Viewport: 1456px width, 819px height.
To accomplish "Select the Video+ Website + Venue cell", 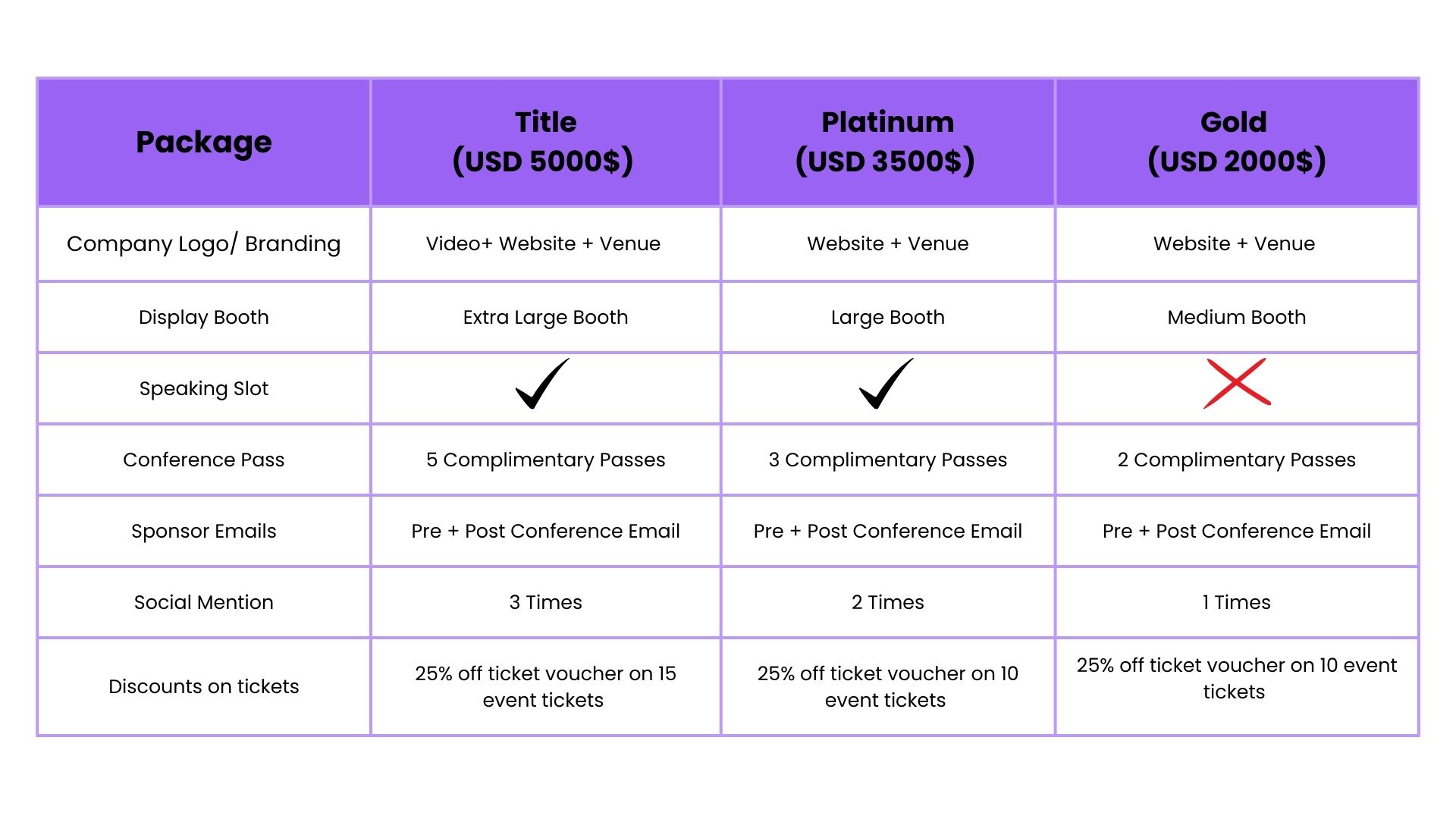I will [543, 243].
